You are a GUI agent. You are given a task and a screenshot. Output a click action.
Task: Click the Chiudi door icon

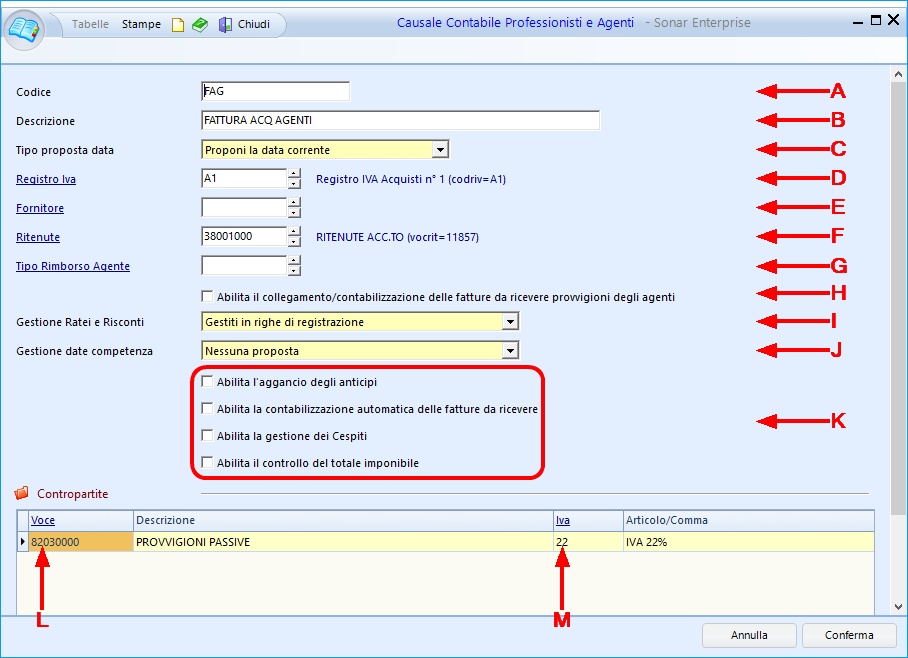pos(225,25)
